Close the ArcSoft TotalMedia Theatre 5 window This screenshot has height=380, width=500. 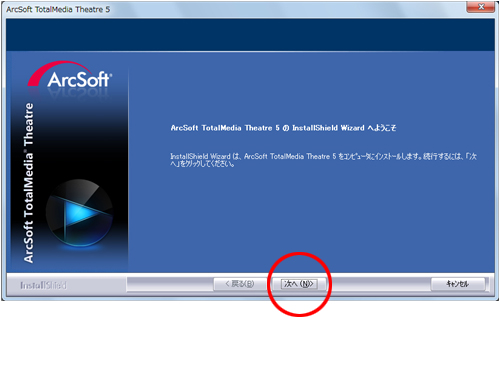[x=480, y=7]
